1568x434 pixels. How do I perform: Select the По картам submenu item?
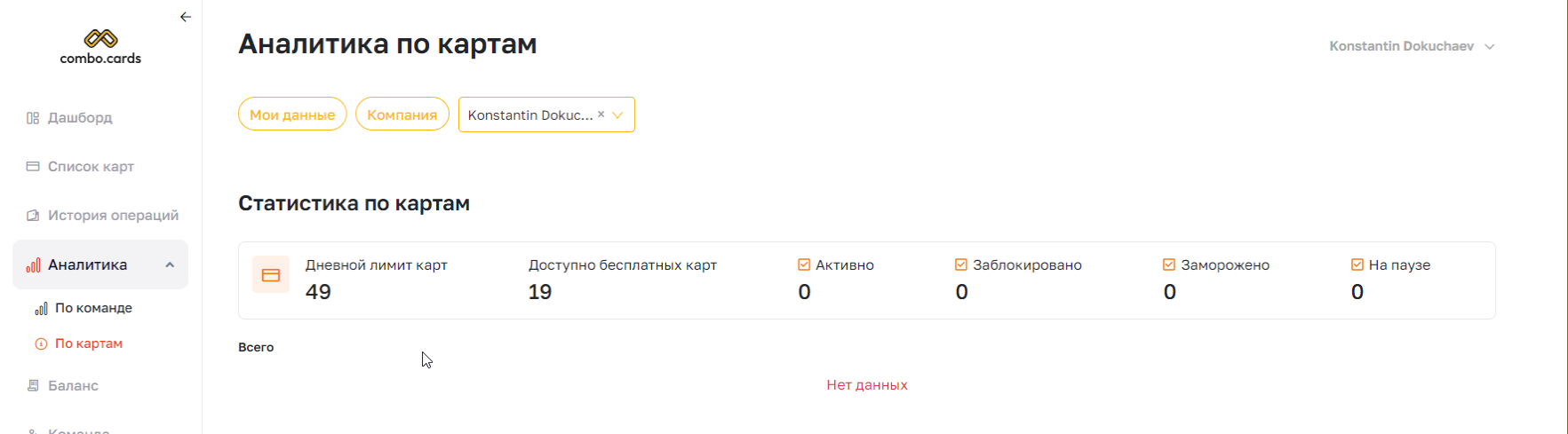point(79,343)
